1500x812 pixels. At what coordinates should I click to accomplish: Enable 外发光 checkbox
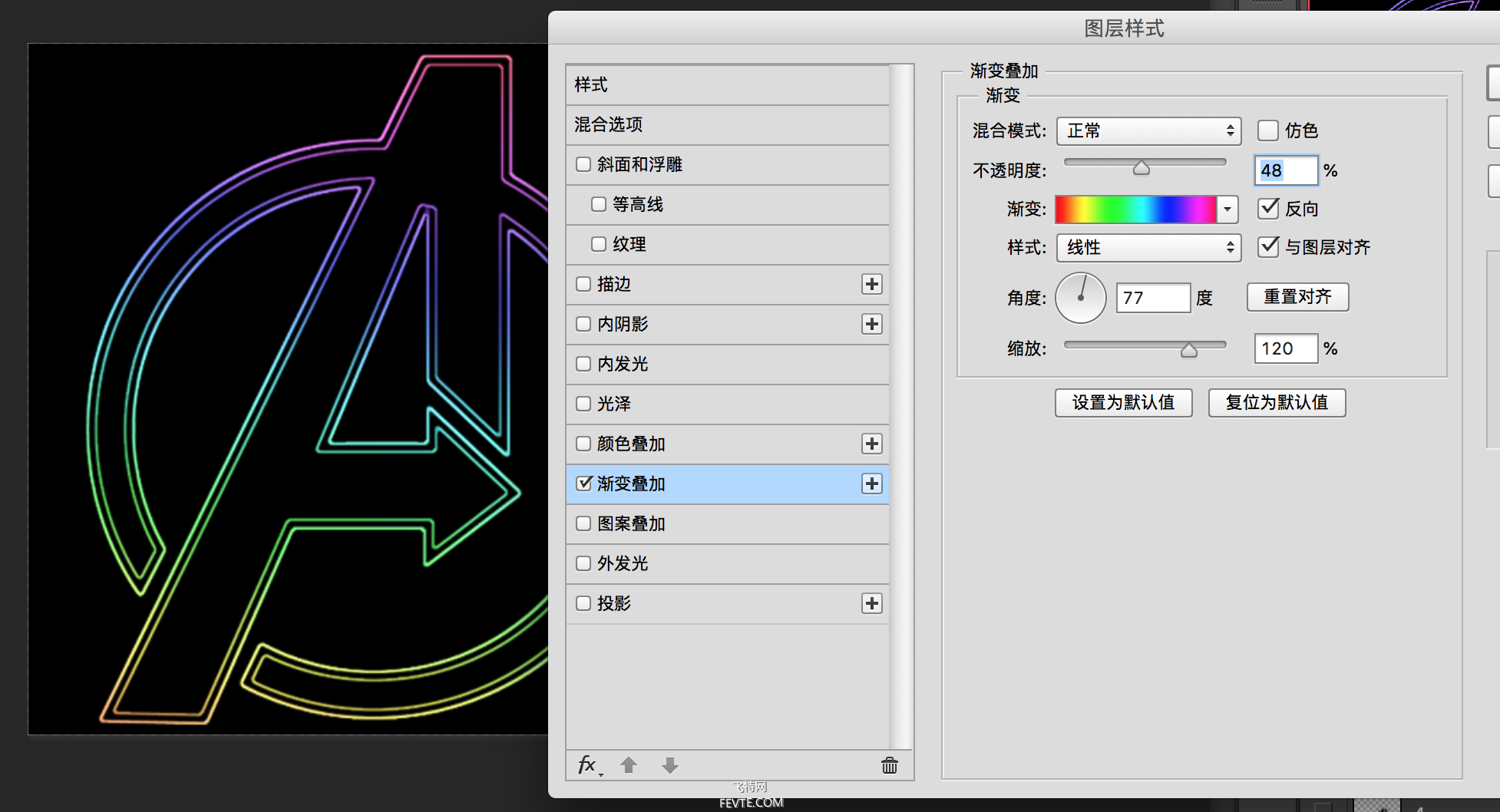tap(583, 563)
